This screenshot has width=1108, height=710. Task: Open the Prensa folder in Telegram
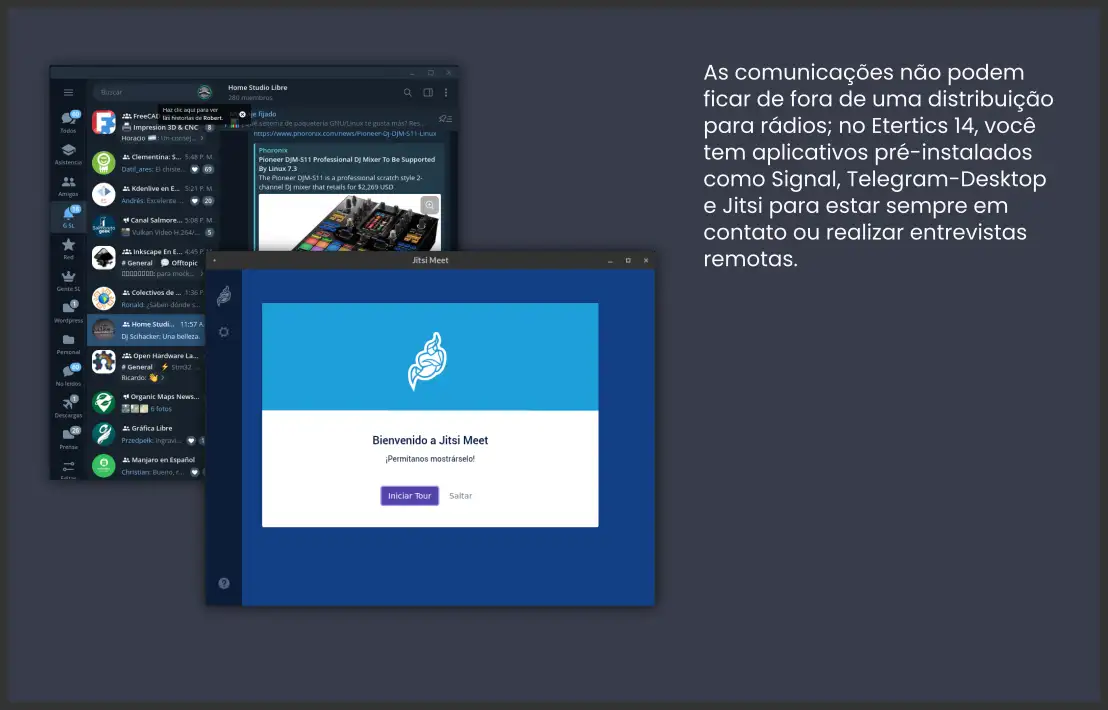click(x=69, y=439)
